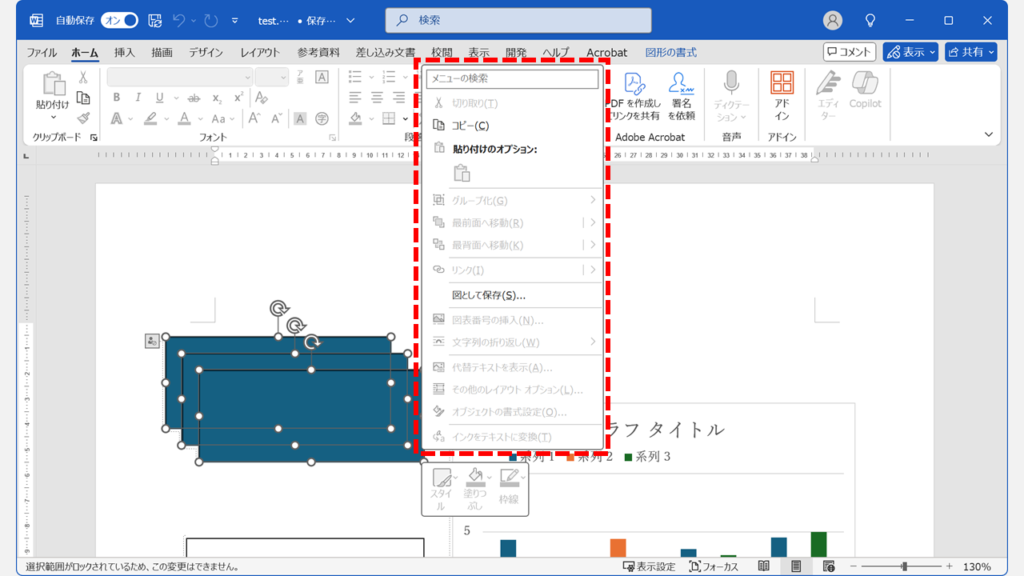
Task: Open the File (ファイル) tab
Action: point(42,52)
